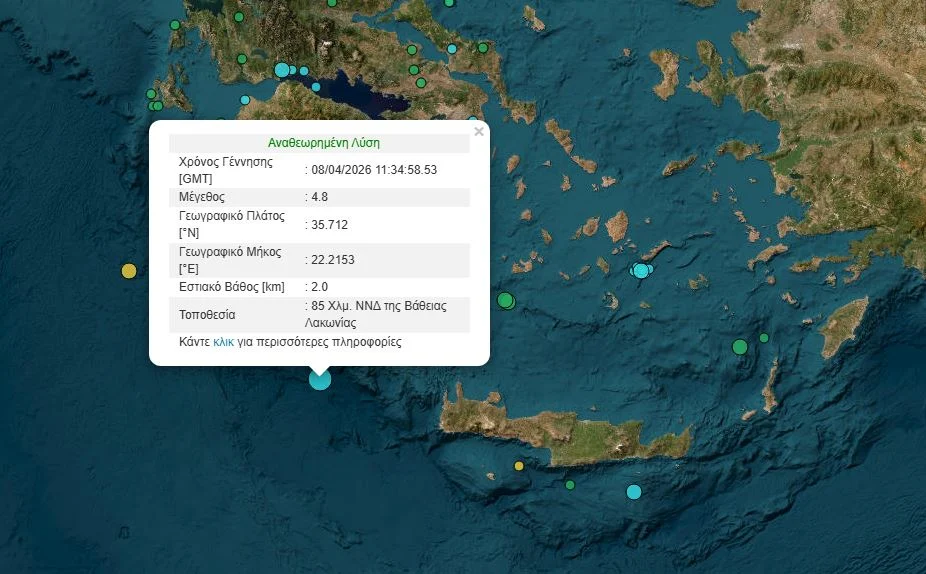Open the 'κλικ' link for more information

pyautogui.click(x=223, y=342)
